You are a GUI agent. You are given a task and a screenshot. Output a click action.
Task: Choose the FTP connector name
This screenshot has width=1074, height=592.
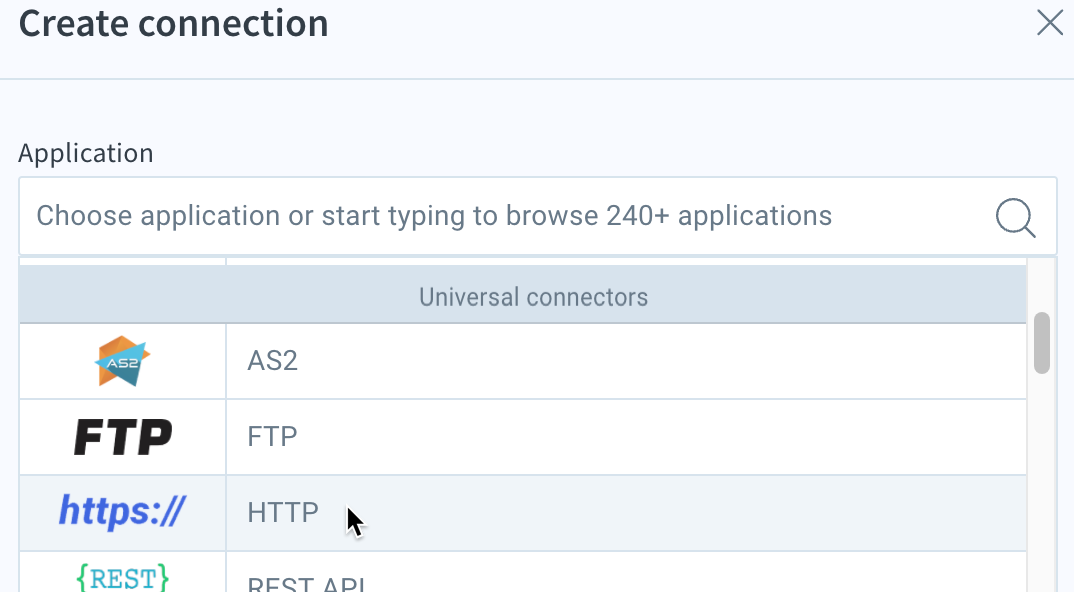pyautogui.click(x=272, y=437)
